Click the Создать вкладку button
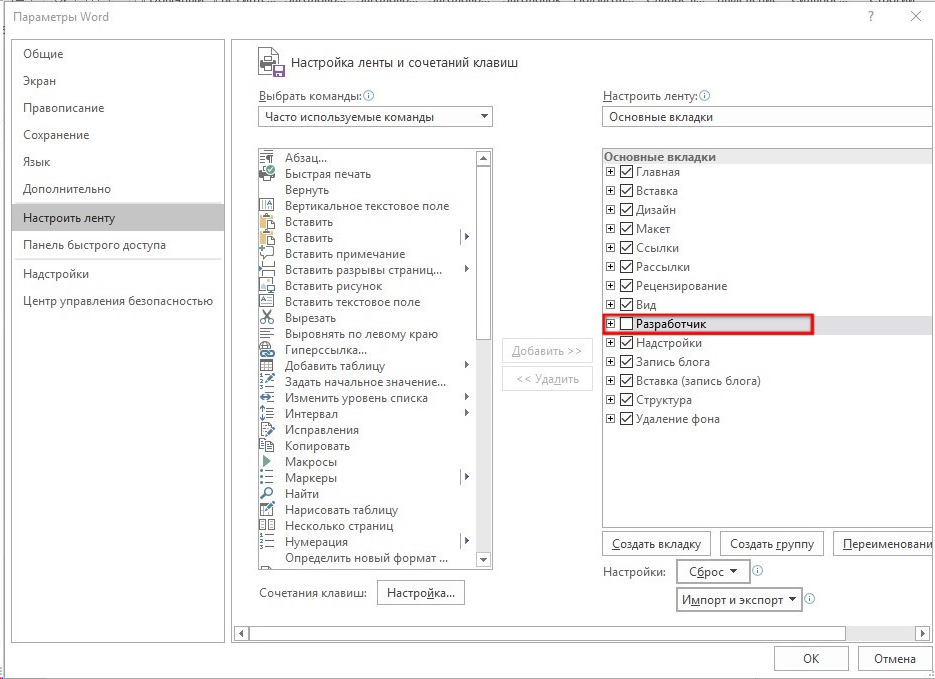935x679 pixels. (657, 544)
